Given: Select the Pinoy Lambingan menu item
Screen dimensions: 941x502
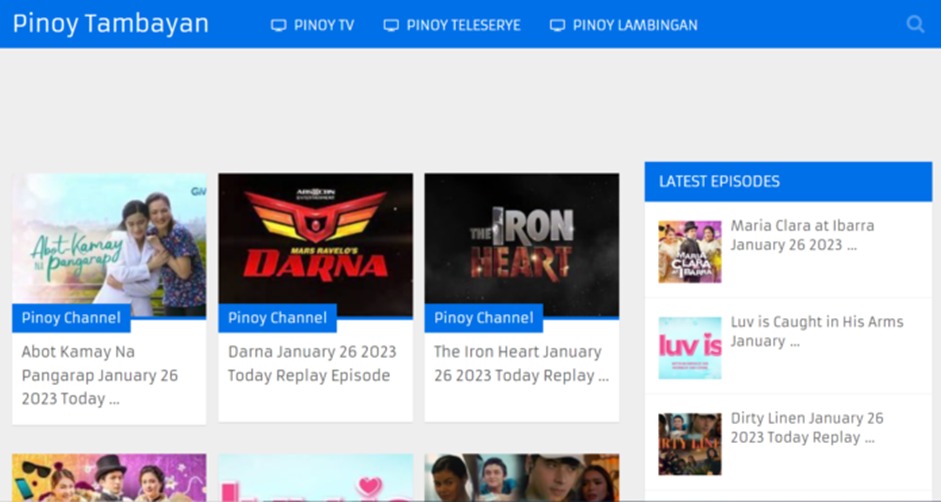Looking at the screenshot, I should 634,25.
